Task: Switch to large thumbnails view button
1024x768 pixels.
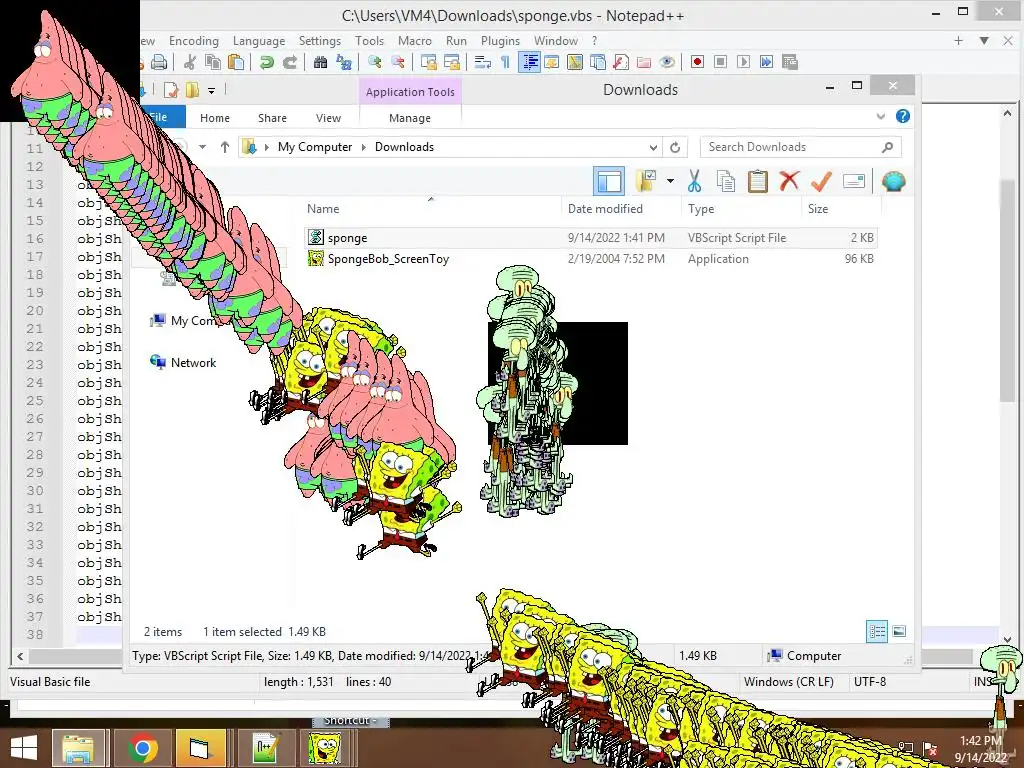Action: (x=899, y=631)
